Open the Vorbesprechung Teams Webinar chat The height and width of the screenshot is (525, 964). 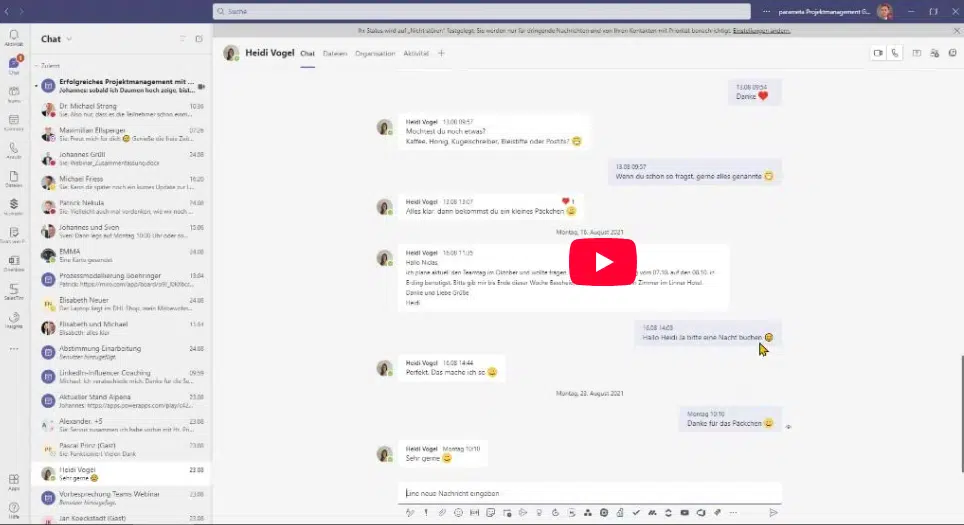click(x=122, y=498)
